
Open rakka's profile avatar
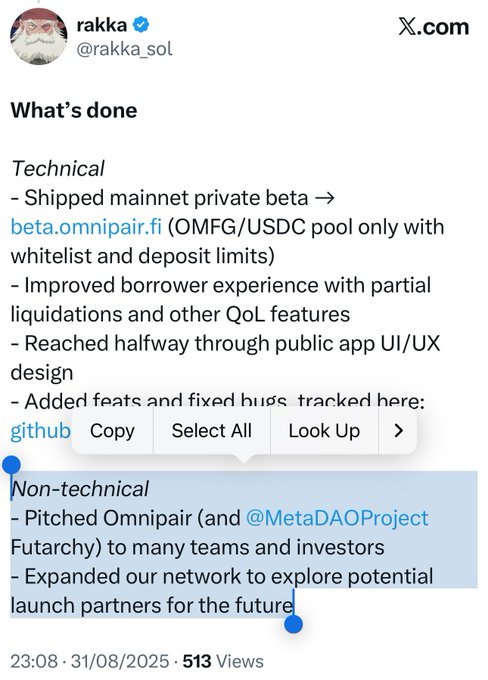click(x=39, y=36)
